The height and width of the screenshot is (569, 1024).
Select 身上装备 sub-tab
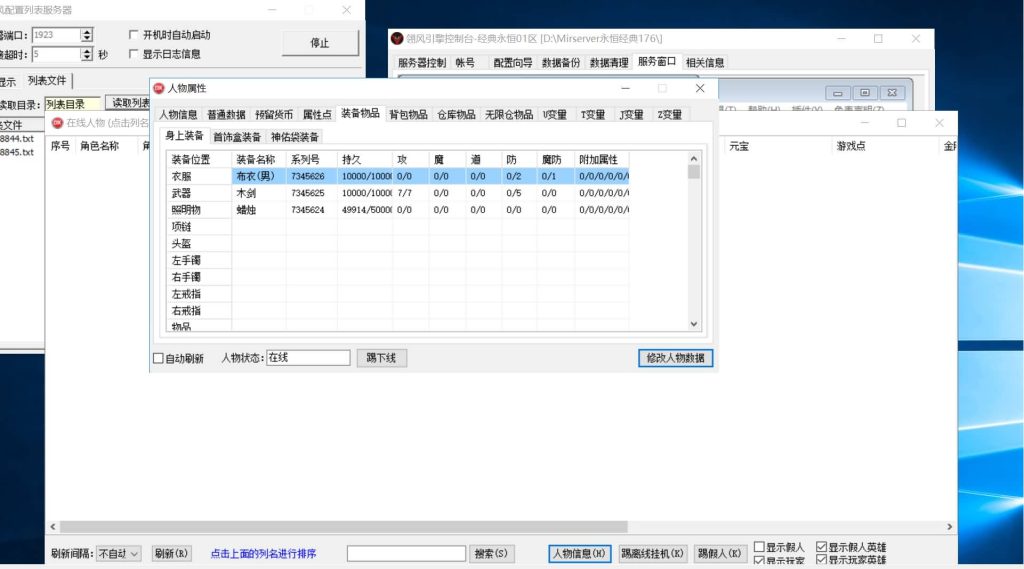coord(184,135)
